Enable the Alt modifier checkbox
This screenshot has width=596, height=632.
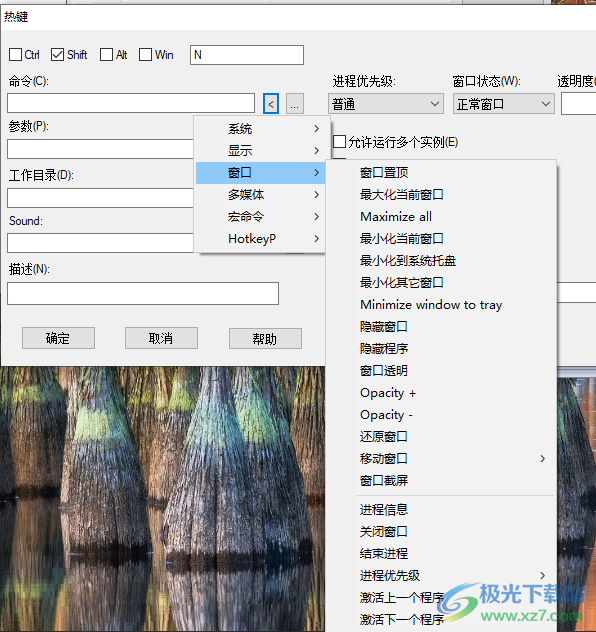pyautogui.click(x=106, y=55)
